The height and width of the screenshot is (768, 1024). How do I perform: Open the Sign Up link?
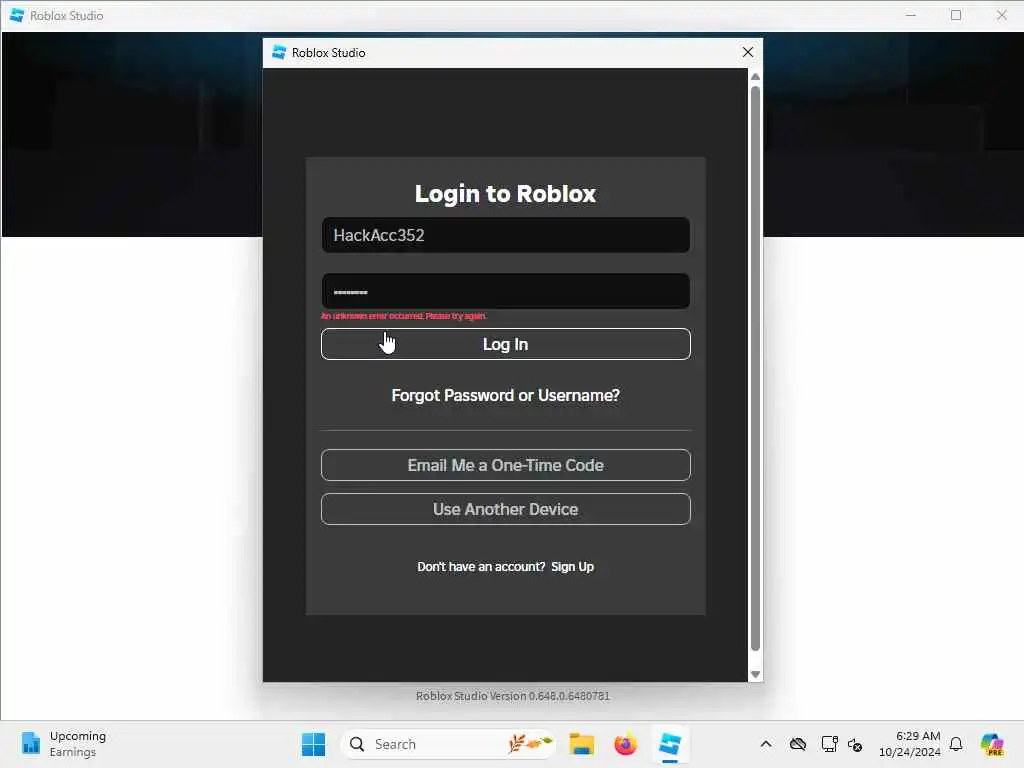pos(572,567)
